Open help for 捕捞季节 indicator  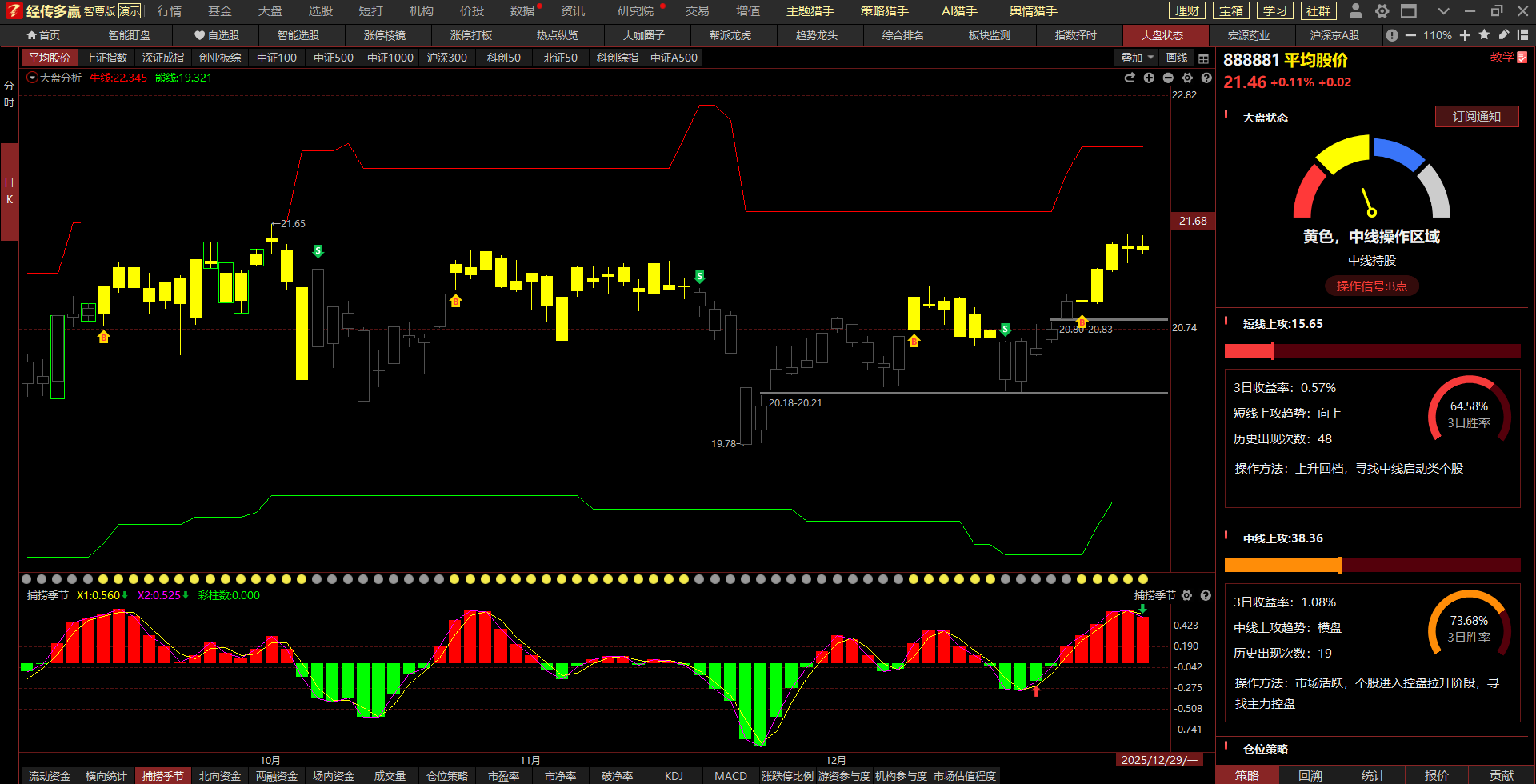[1206, 595]
